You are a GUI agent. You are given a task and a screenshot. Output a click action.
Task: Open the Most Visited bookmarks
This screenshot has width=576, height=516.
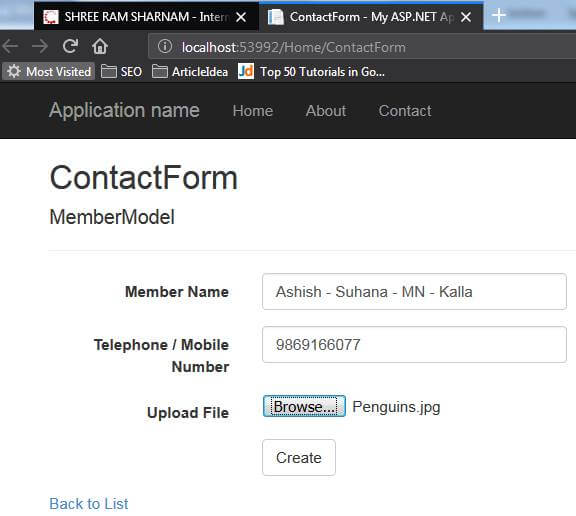pos(48,71)
